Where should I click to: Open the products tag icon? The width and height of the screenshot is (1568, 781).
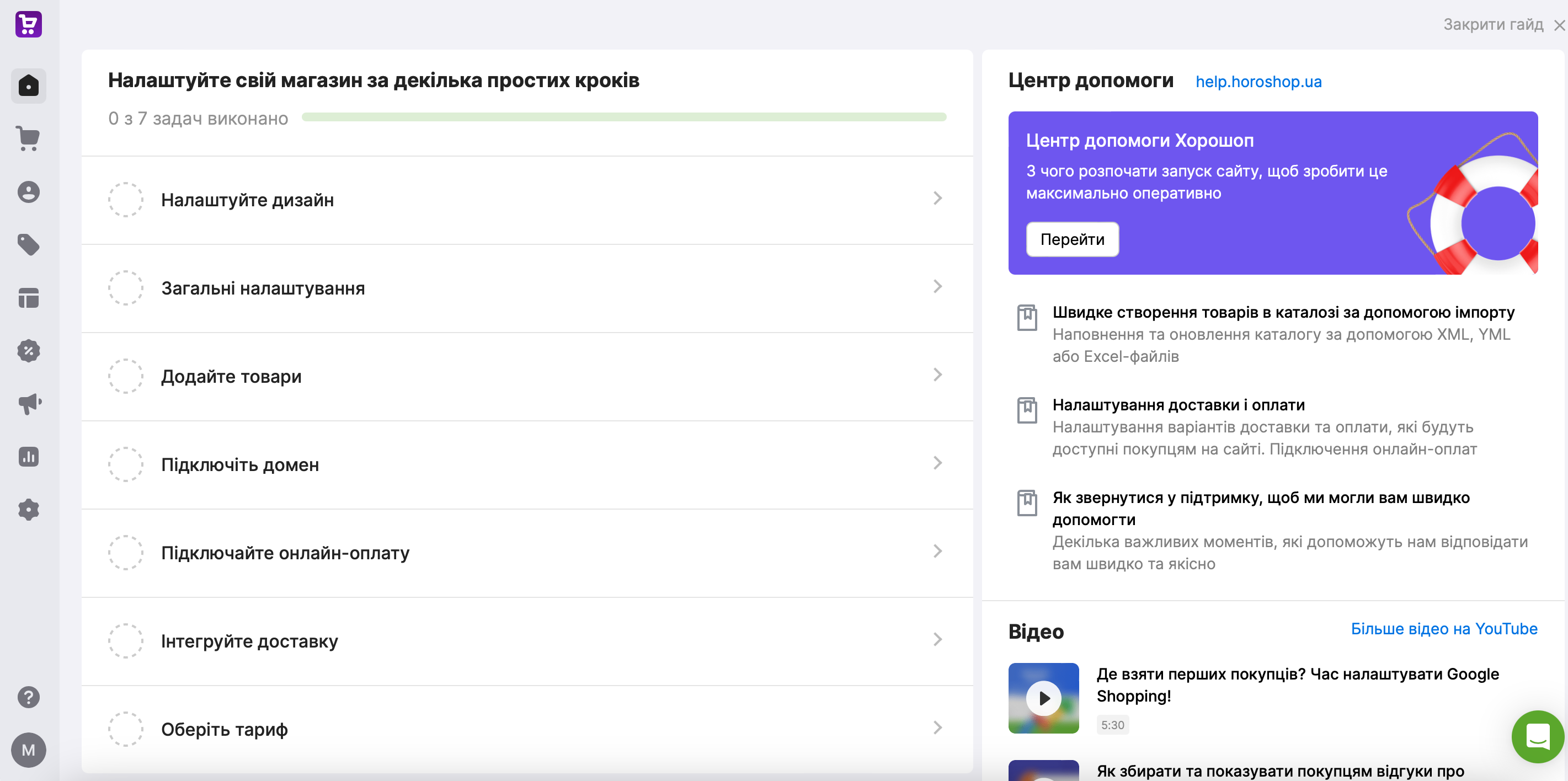pyautogui.click(x=29, y=245)
